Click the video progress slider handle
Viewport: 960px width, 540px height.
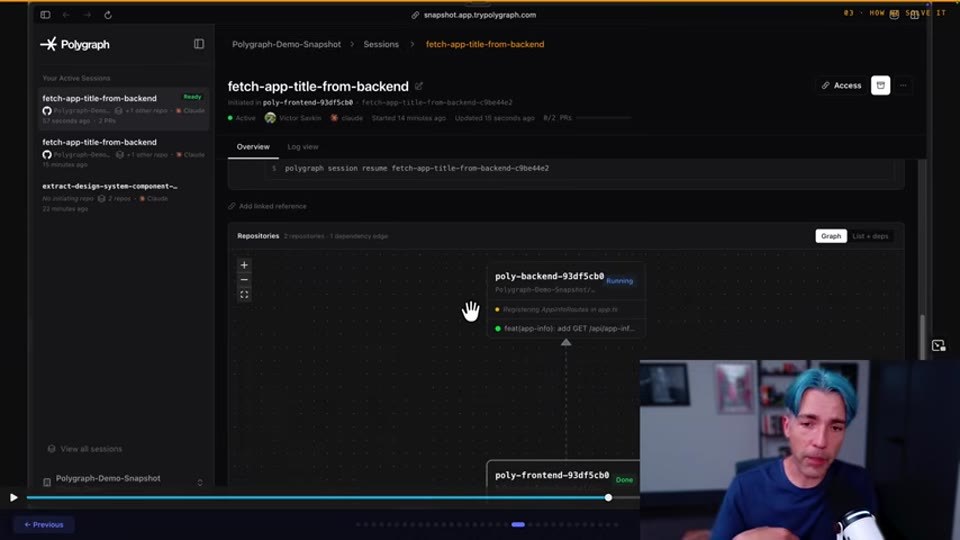608,498
